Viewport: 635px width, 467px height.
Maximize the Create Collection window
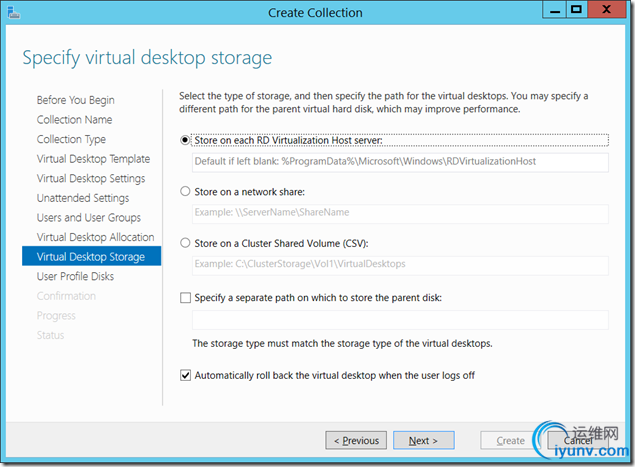pyautogui.click(x=577, y=10)
